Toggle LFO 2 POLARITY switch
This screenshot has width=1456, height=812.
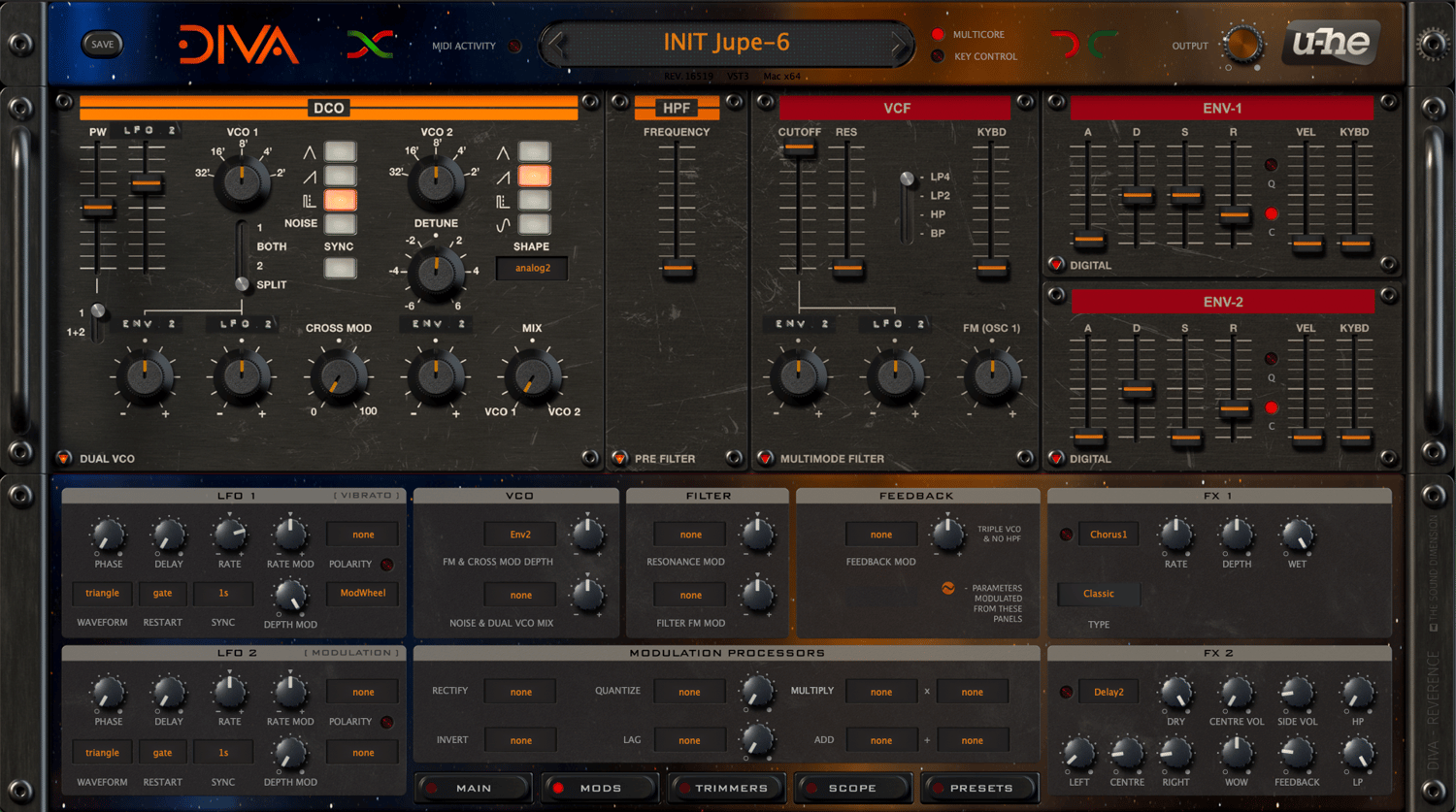386,722
